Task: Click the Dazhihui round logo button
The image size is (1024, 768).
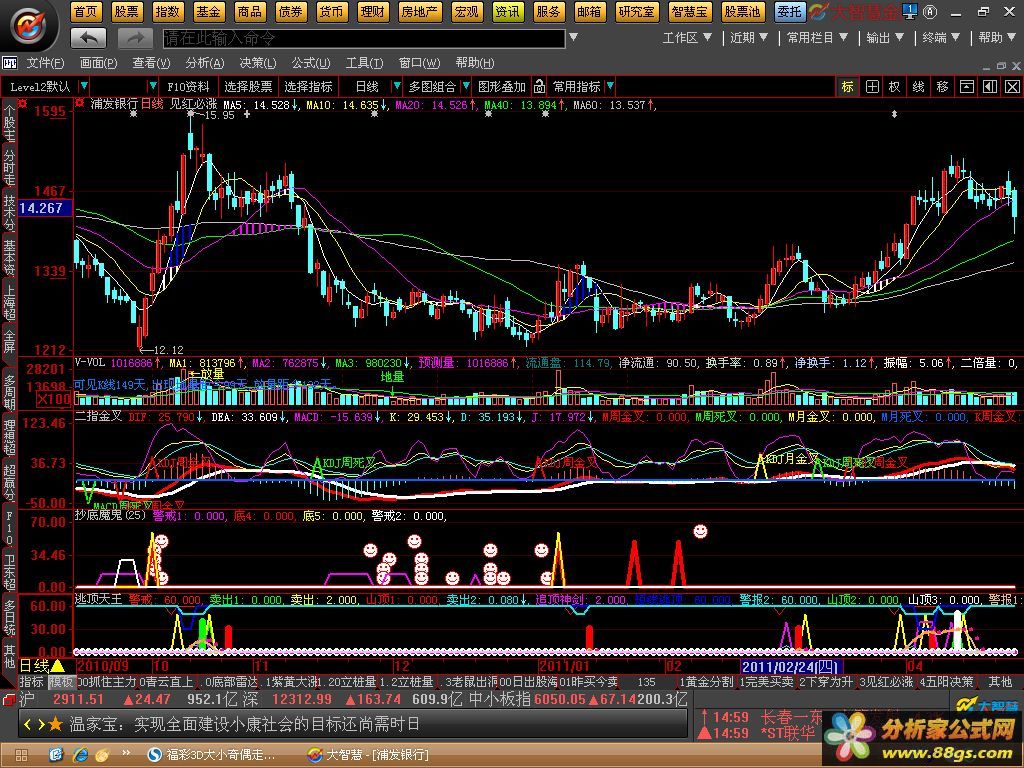Action: pyautogui.click(x=29, y=26)
